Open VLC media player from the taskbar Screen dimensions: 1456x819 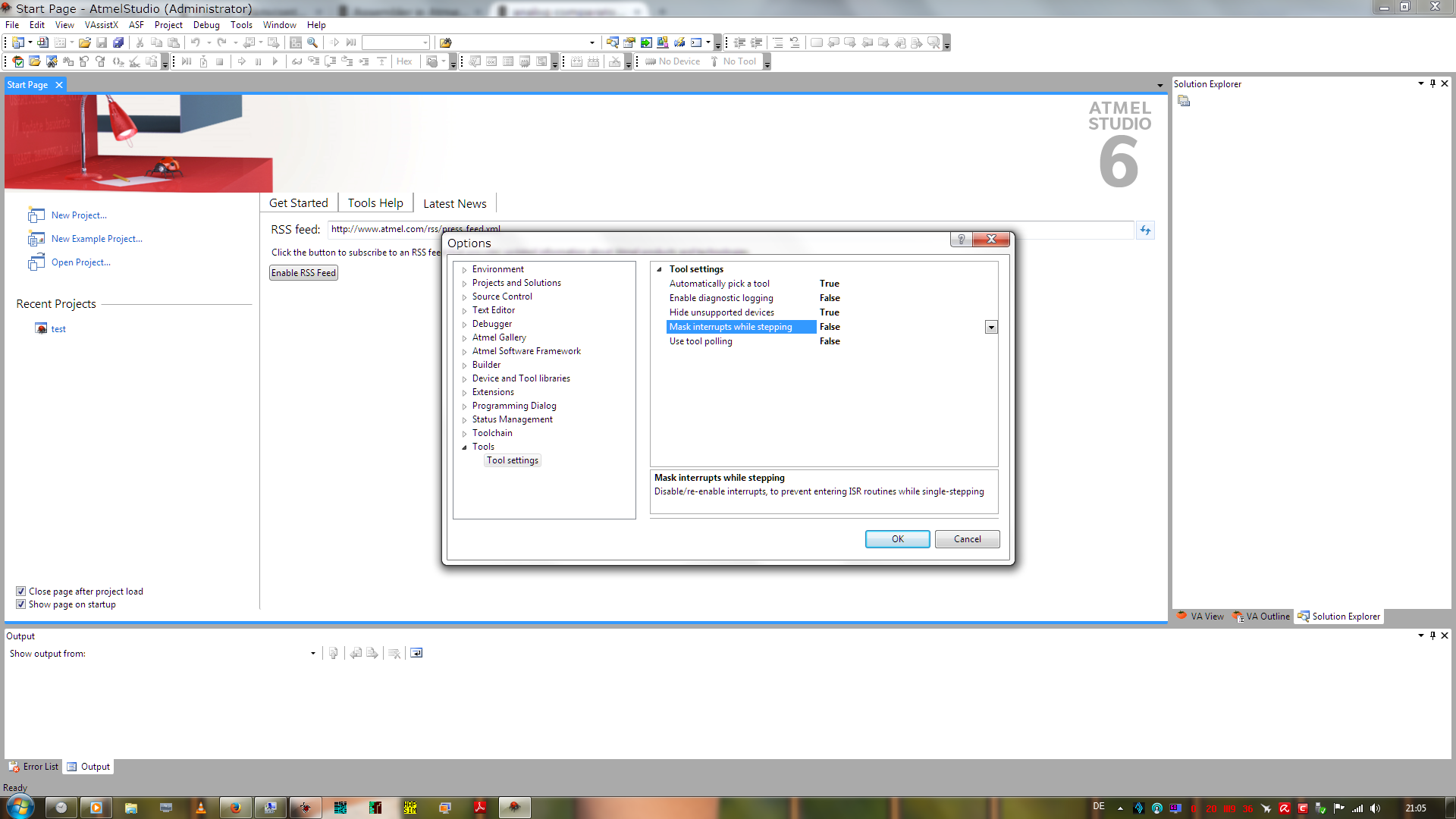point(201,808)
